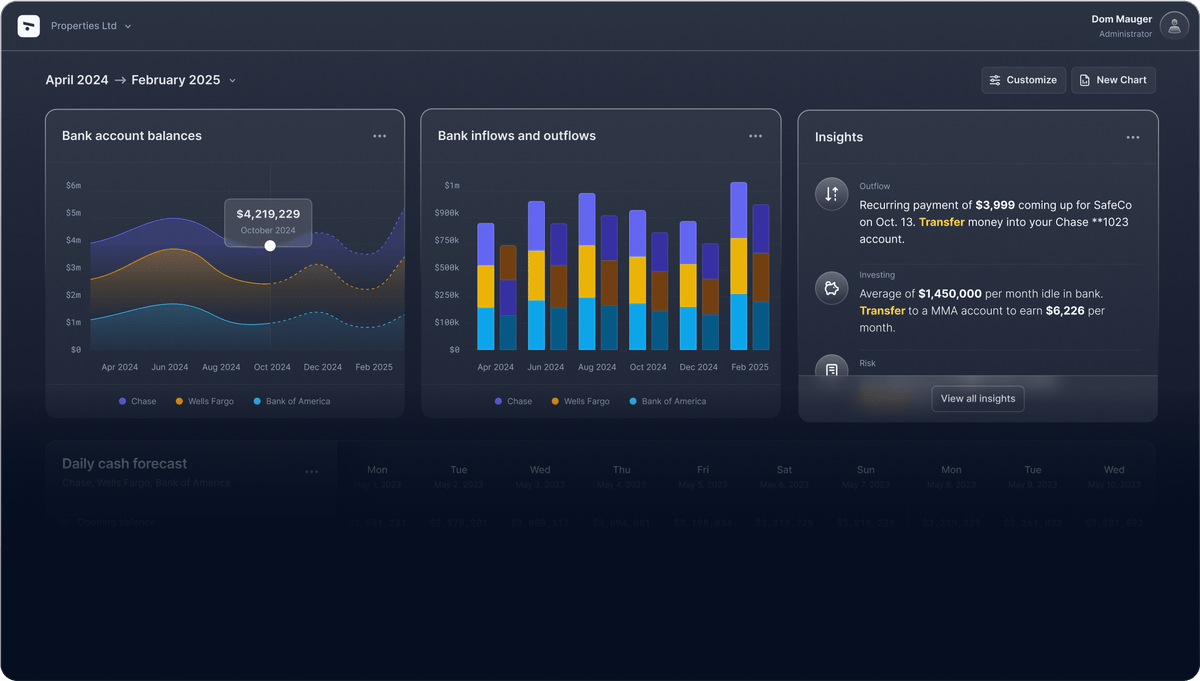Click the October 2024 data point marker on the chart
This screenshot has height=681, width=1200.
(x=268, y=243)
